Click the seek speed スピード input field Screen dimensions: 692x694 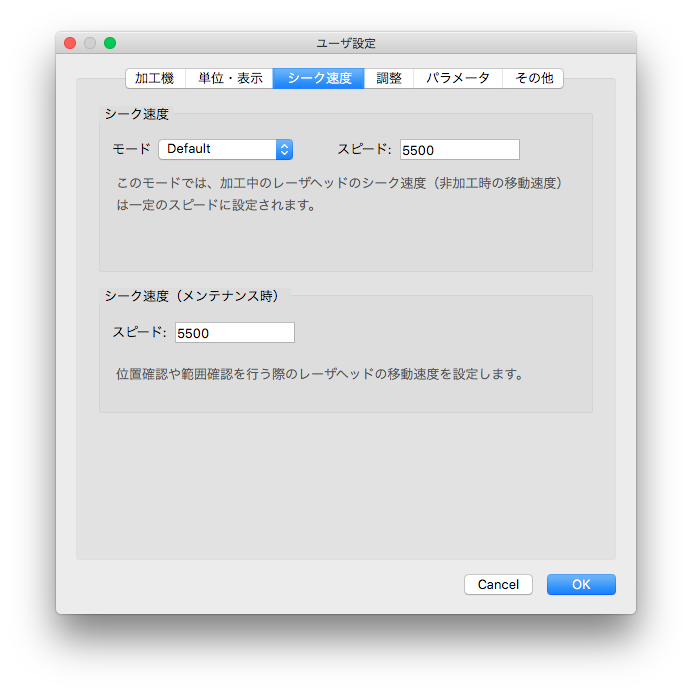[460, 150]
